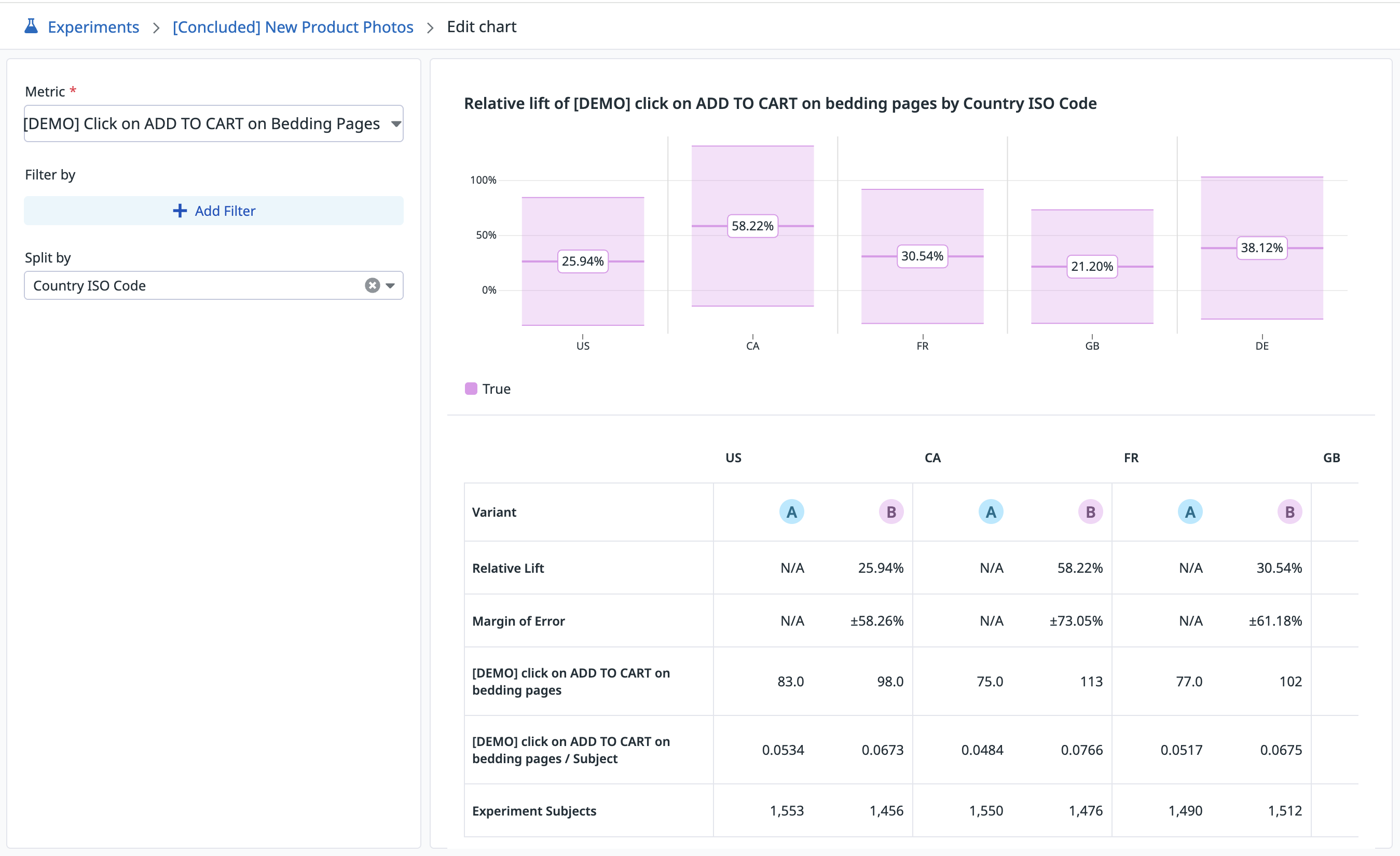Click the 21.20% label on GB bar
1400x856 pixels.
click(x=1091, y=267)
